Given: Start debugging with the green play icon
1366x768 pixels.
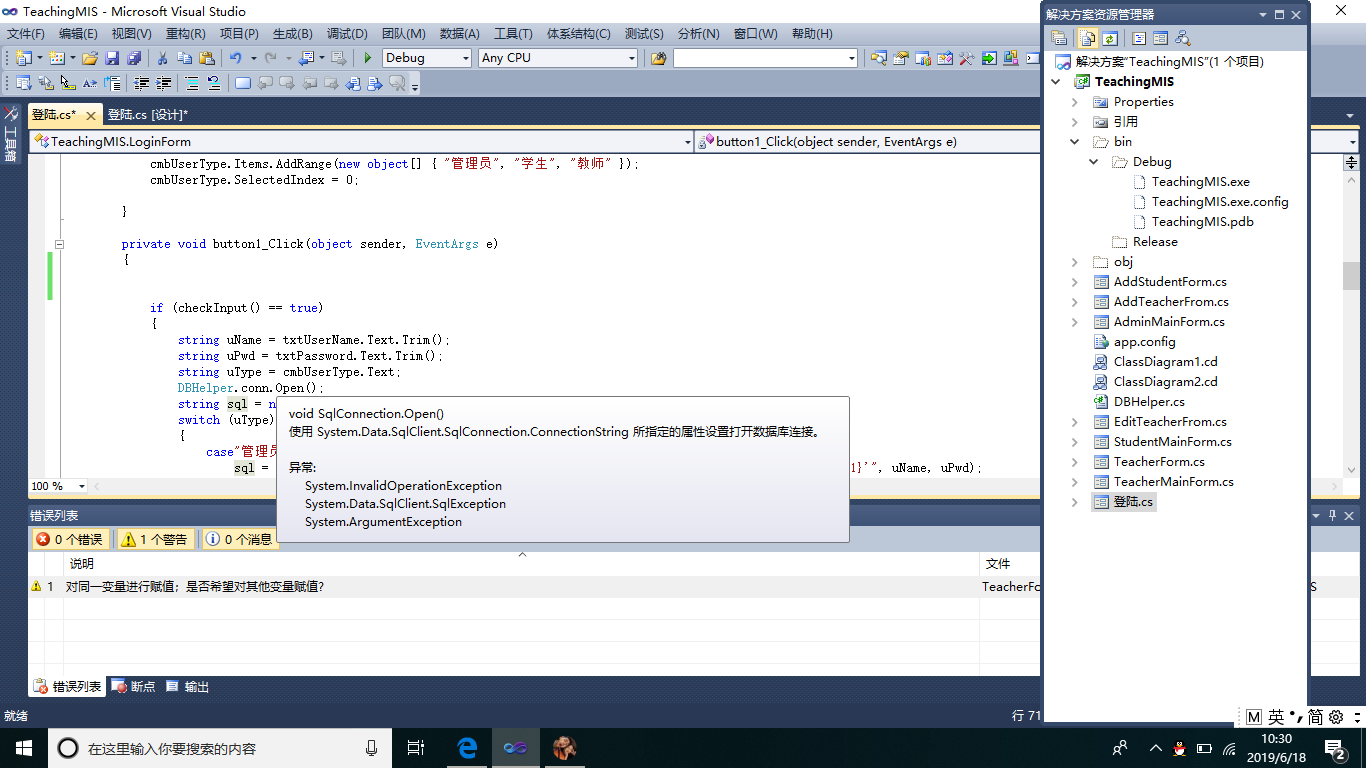Looking at the screenshot, I should click(x=368, y=58).
